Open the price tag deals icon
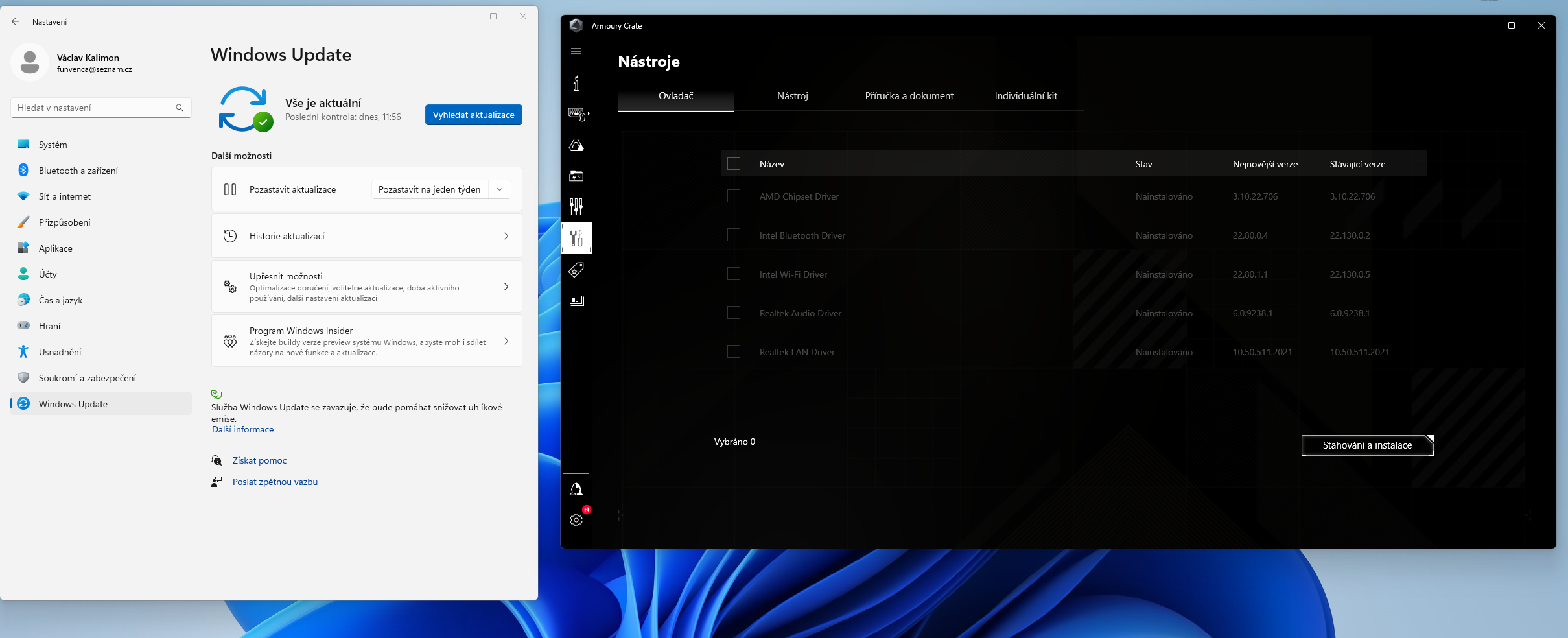The image size is (1568, 638). tap(576, 269)
